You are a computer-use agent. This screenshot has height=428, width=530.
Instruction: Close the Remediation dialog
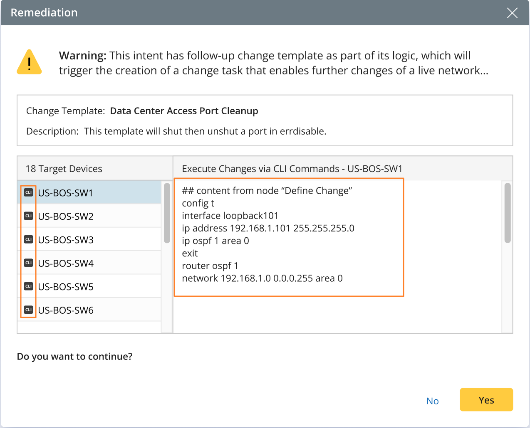[x=512, y=13]
